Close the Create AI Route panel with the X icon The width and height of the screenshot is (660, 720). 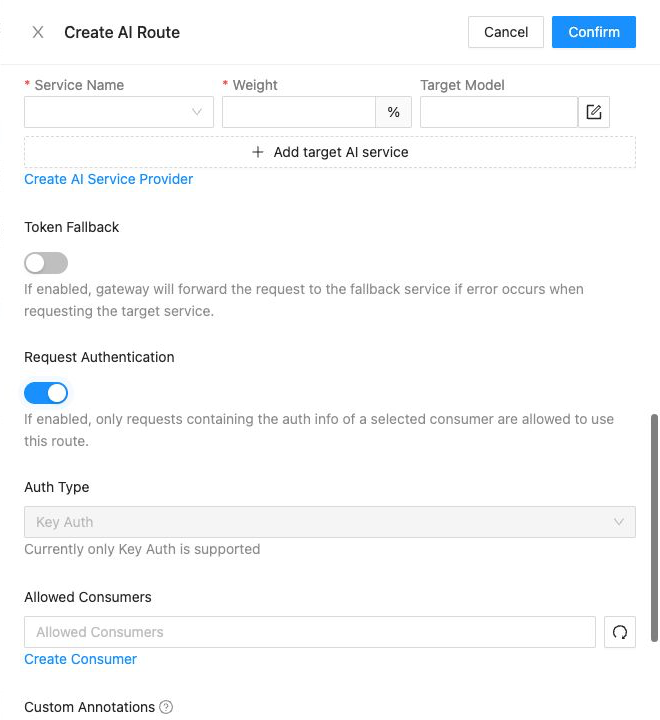pos(38,32)
